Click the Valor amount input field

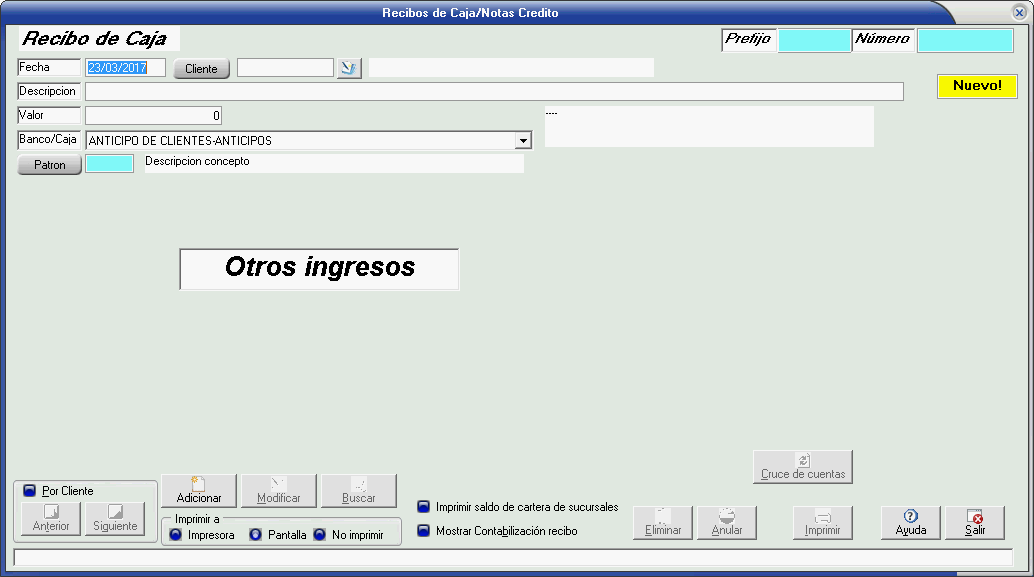153,116
